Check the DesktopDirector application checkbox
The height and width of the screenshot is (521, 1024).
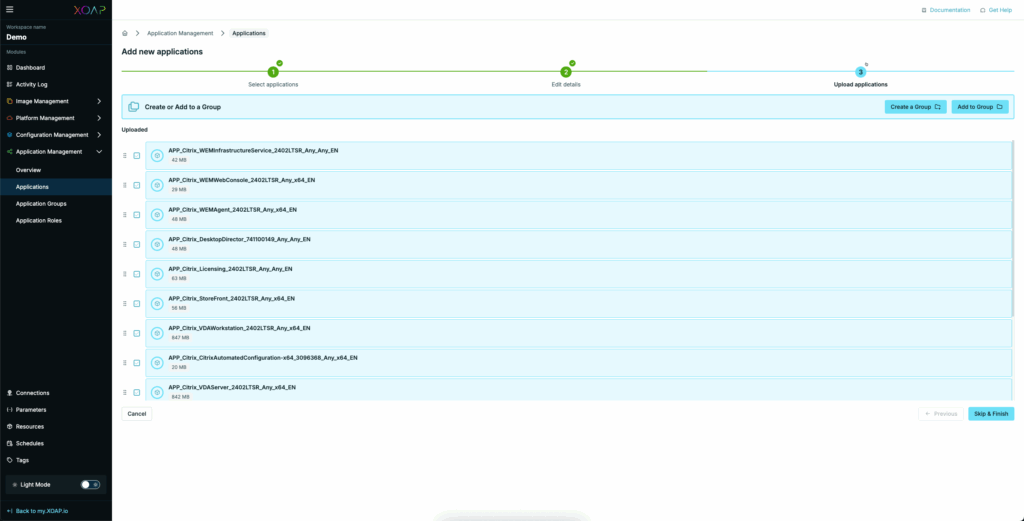point(136,244)
